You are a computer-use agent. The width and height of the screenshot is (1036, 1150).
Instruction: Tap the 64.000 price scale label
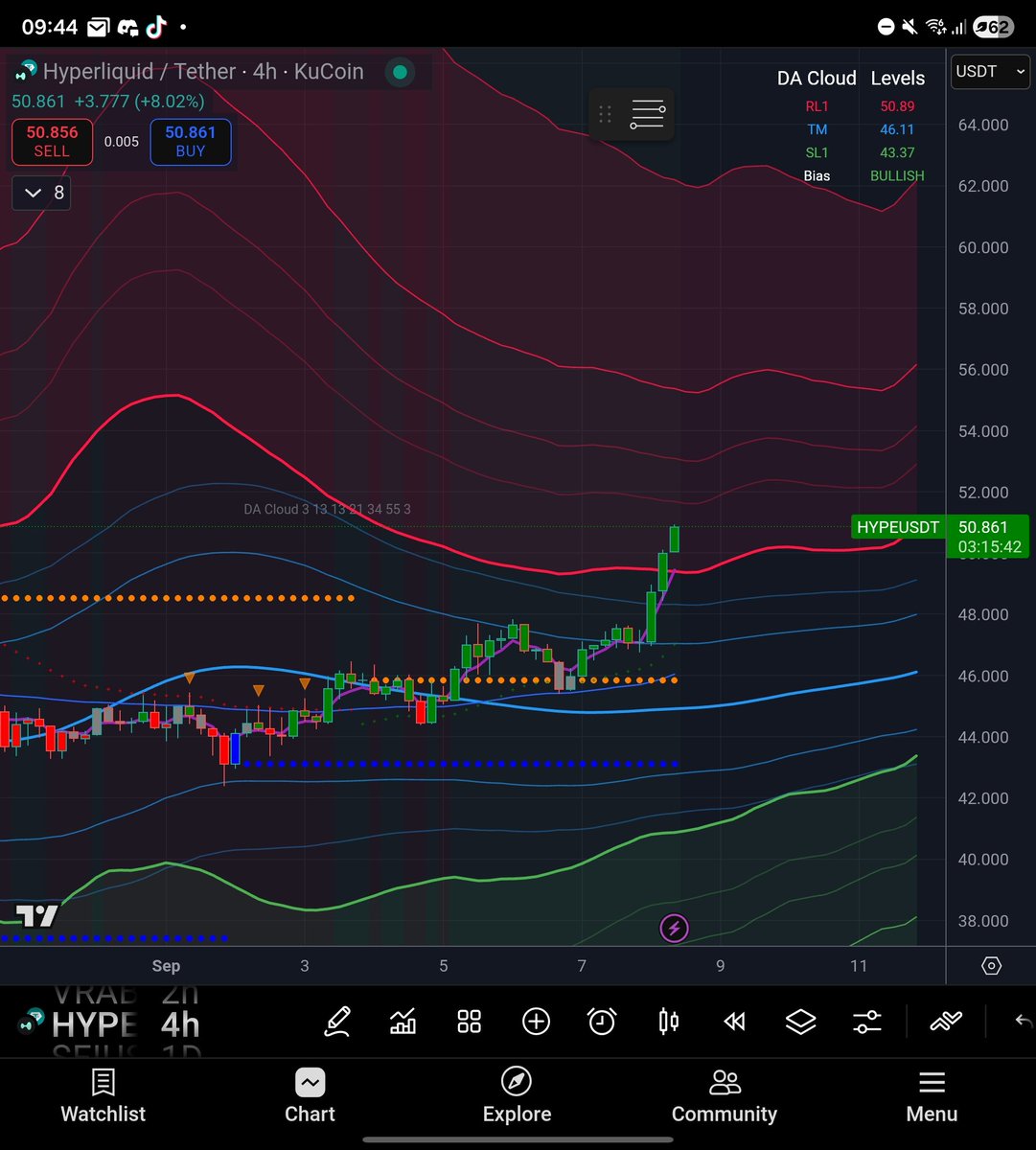982,125
